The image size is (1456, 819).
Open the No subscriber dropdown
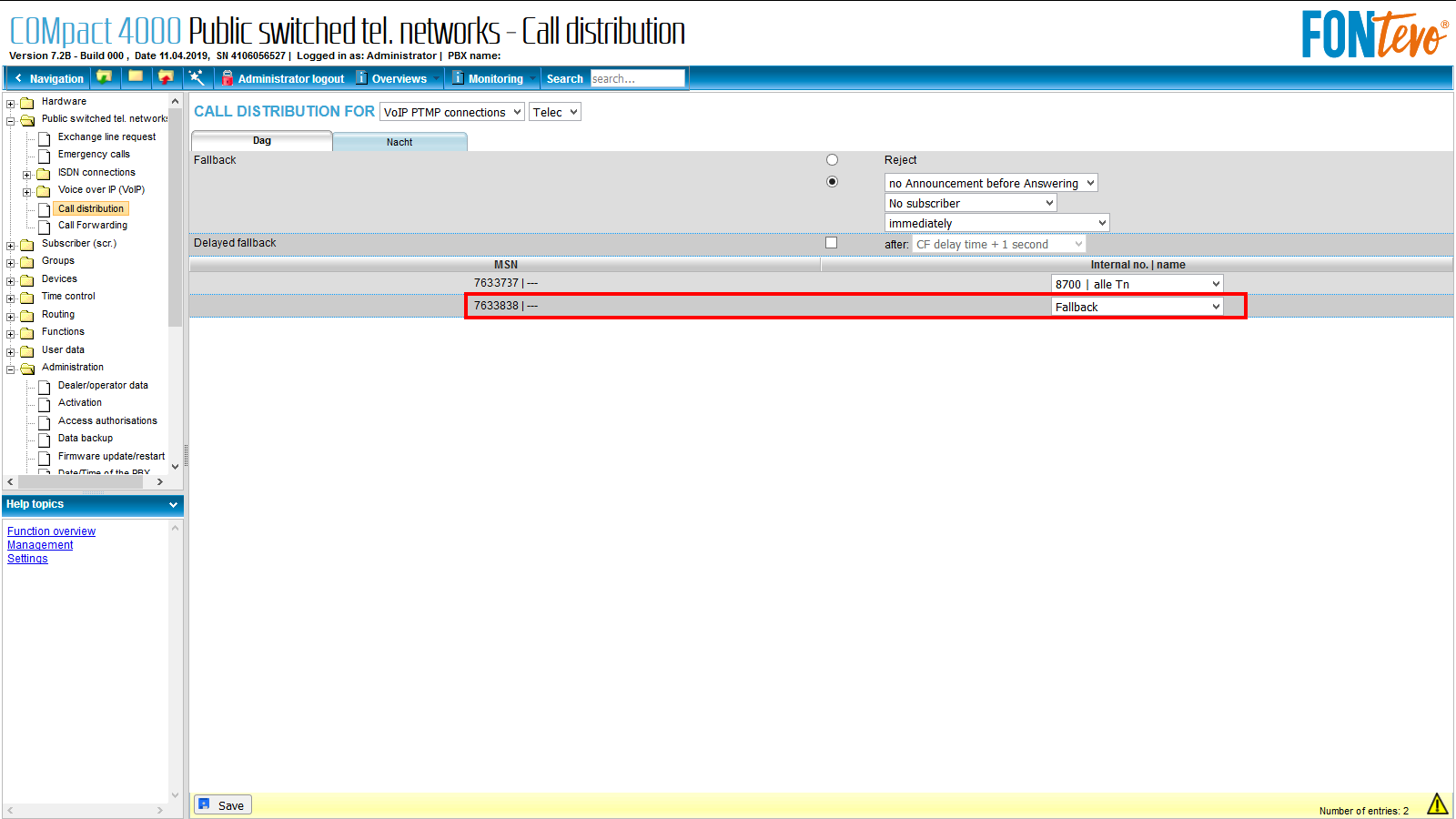pyautogui.click(x=971, y=203)
